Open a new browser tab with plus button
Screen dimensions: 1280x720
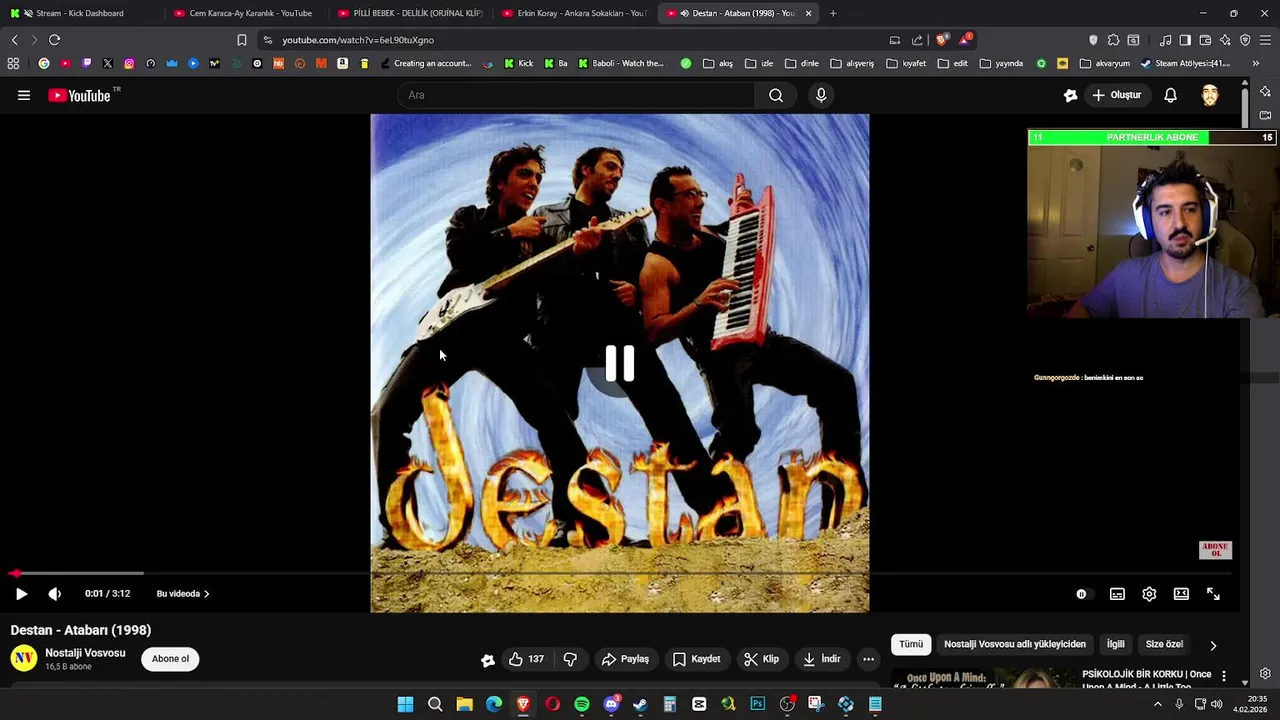click(x=833, y=13)
